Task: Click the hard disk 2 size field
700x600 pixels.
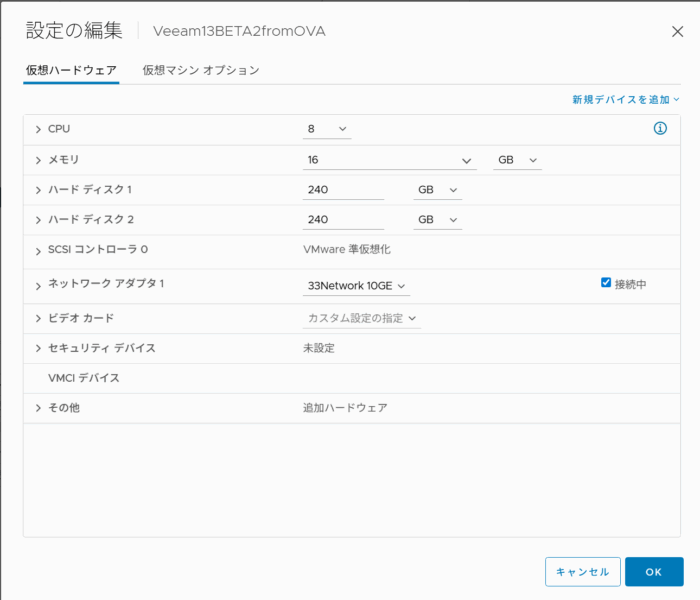Action: tap(343, 220)
